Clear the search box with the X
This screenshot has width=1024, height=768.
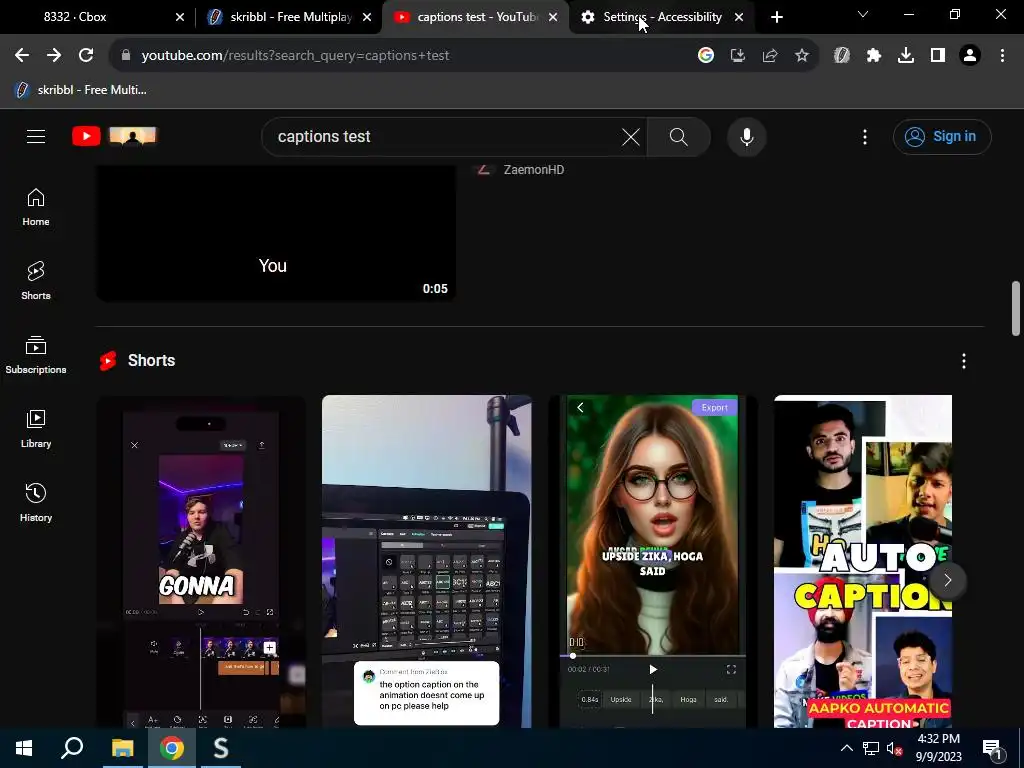(x=630, y=136)
